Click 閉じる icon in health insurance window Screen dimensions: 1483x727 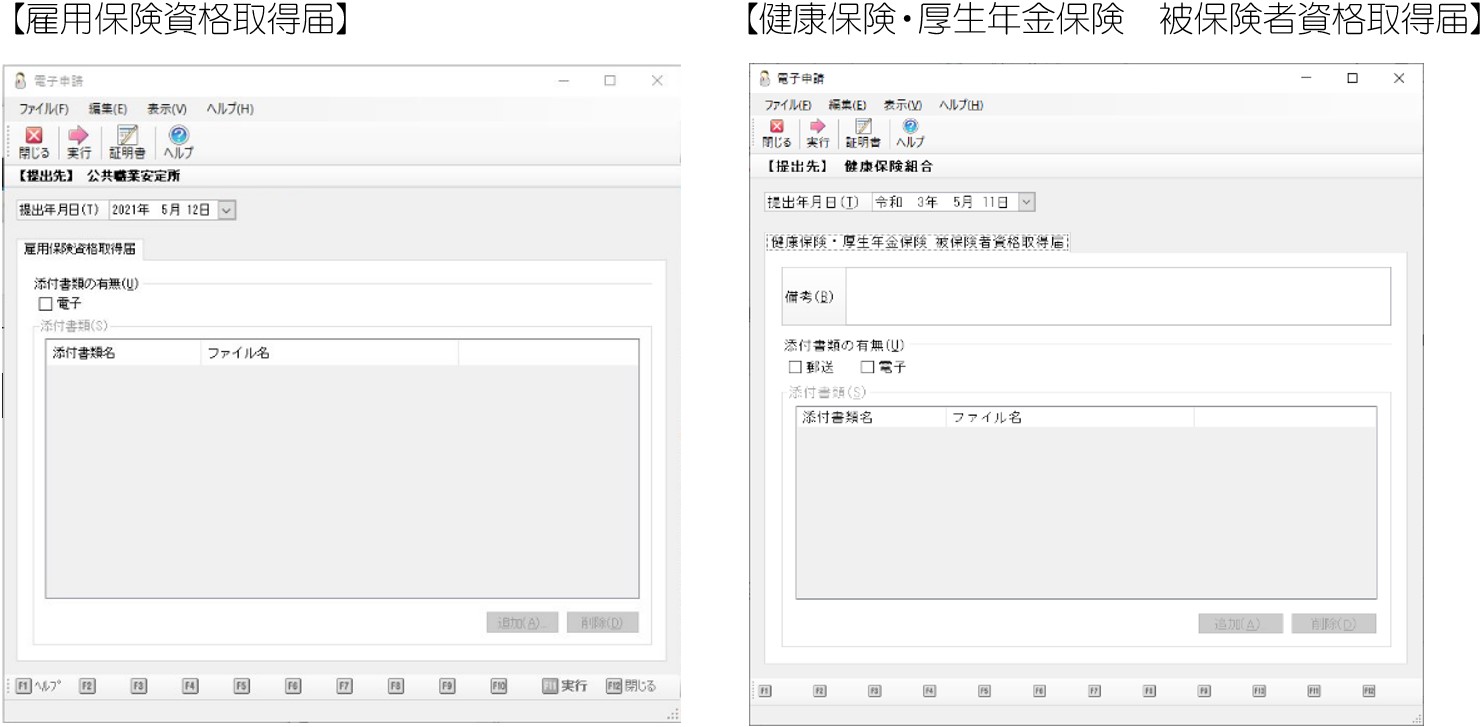click(x=776, y=126)
